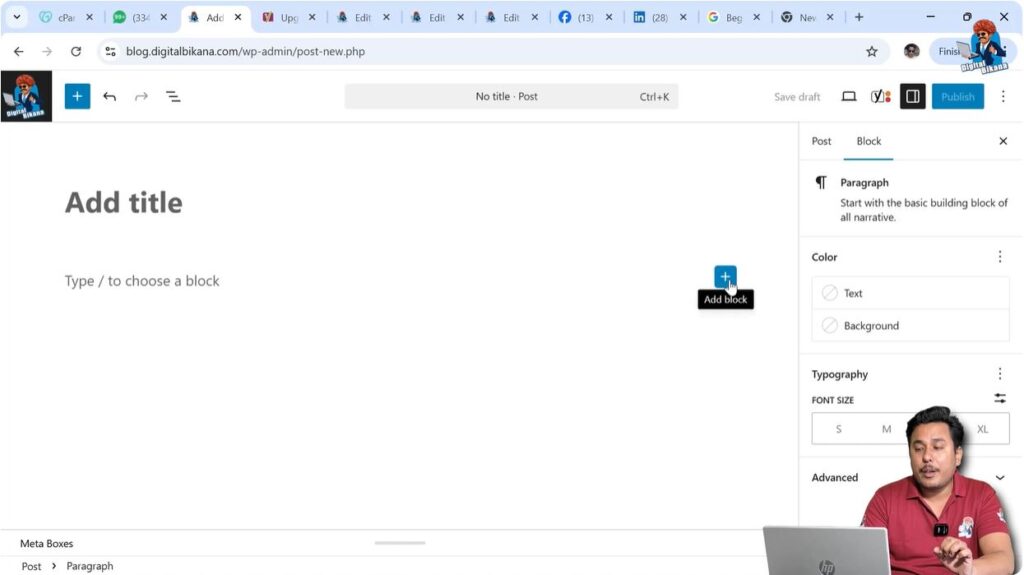
Task: Click the browser address bar URL
Action: coord(245,52)
